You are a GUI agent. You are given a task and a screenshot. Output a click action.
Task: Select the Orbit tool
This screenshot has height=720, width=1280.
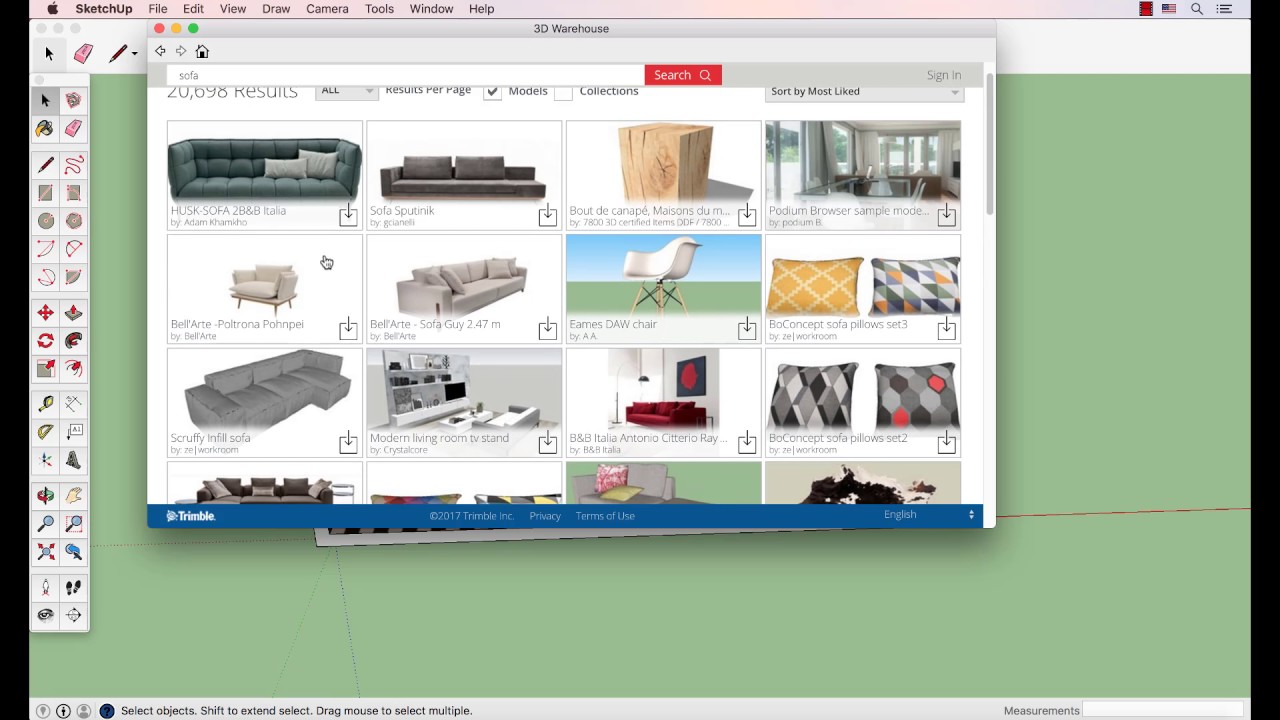pyautogui.click(x=45, y=495)
